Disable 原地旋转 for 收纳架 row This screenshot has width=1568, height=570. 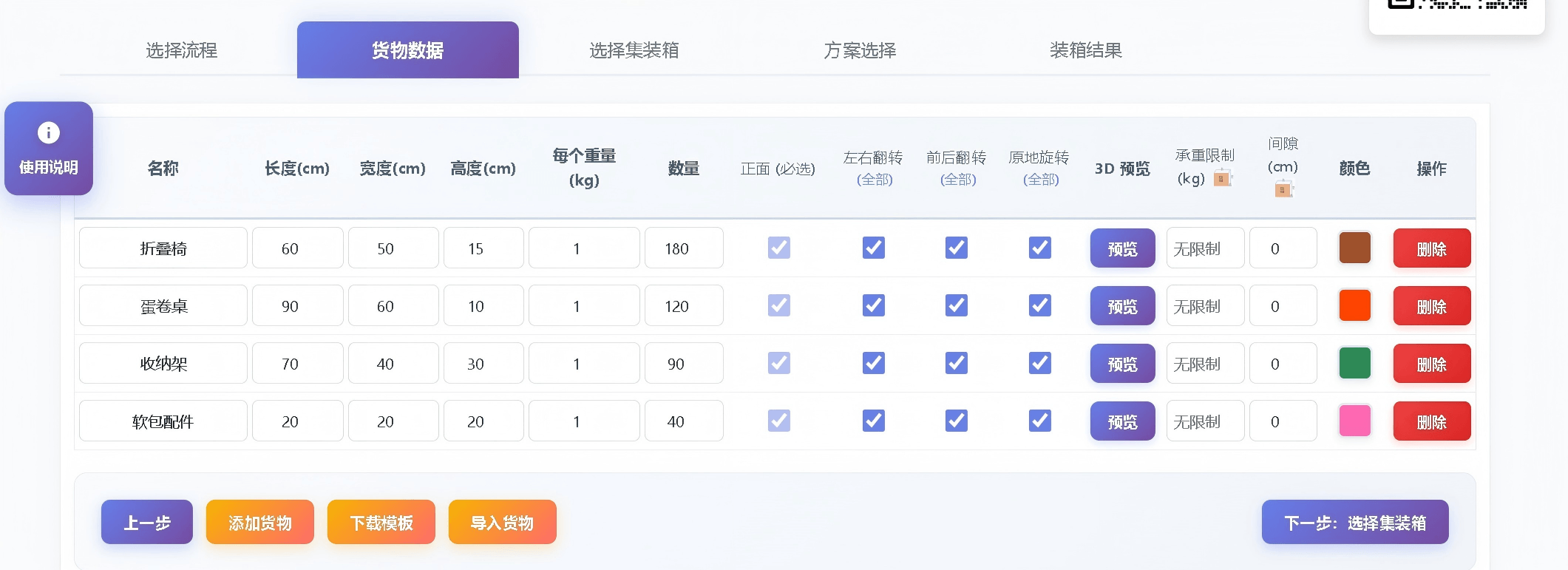pyautogui.click(x=1039, y=363)
